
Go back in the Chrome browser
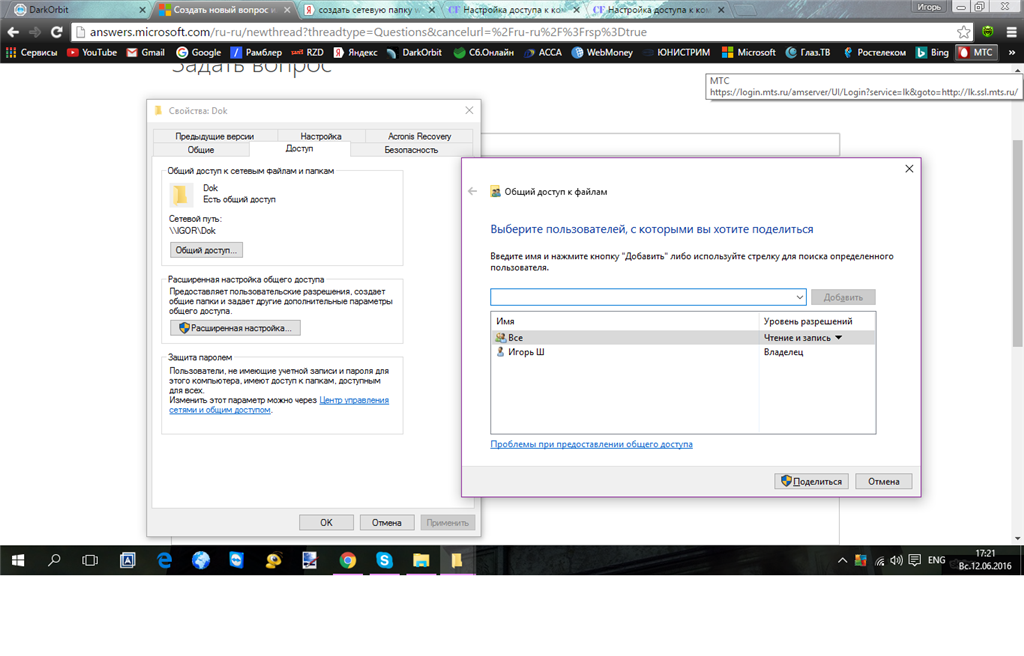(13, 32)
